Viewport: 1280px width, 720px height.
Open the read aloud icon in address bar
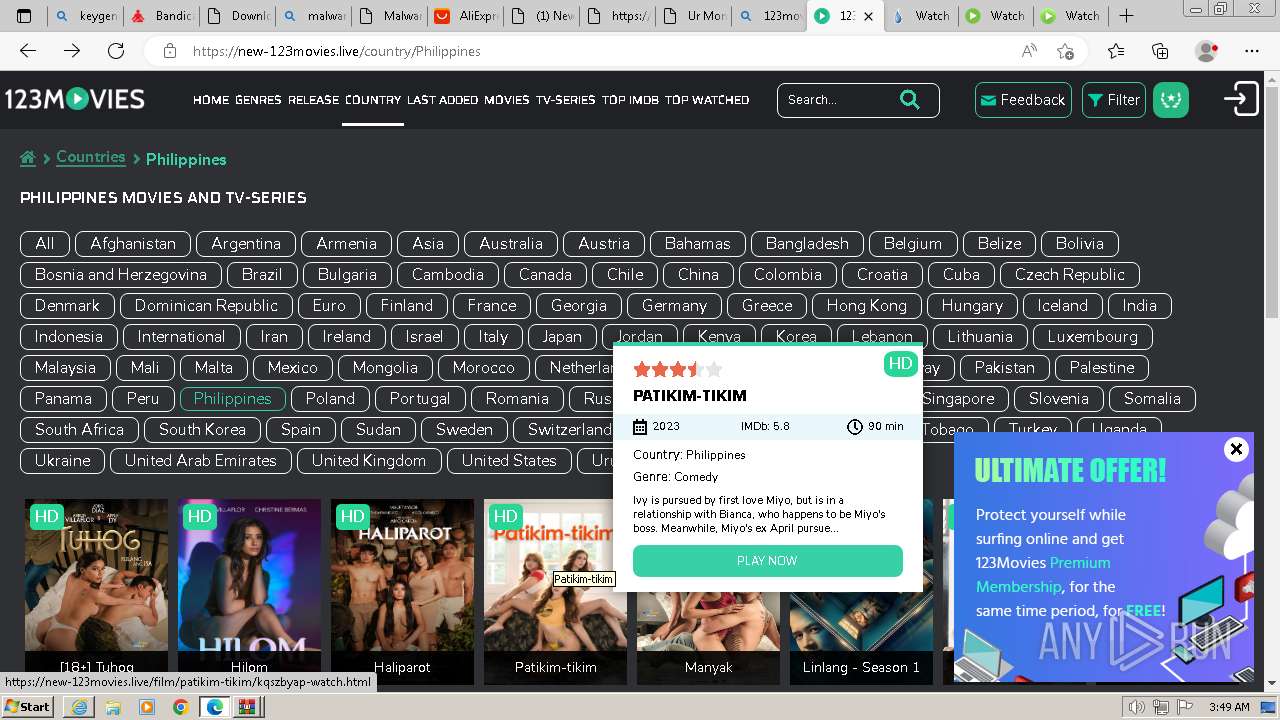point(1029,51)
